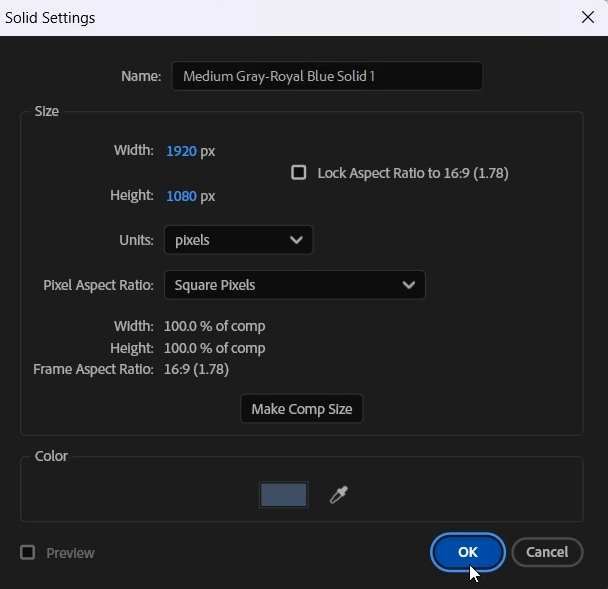Select the Width value 1920
The height and width of the screenshot is (589, 608).
pyautogui.click(x=181, y=151)
